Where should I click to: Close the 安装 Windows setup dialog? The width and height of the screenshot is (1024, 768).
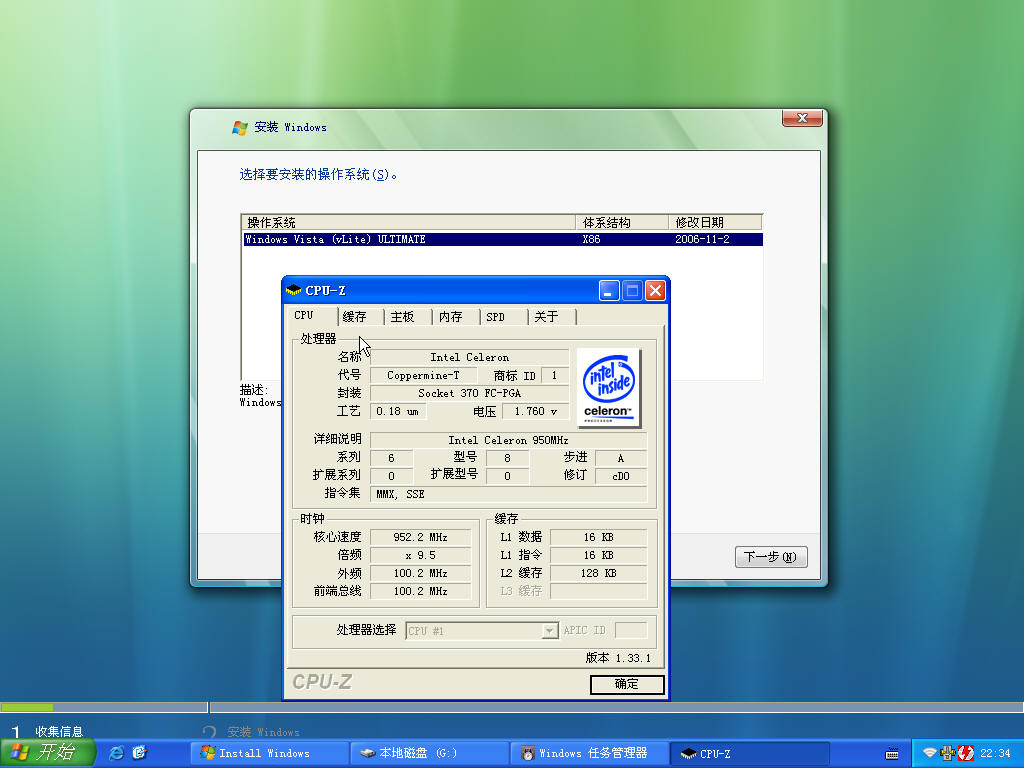(802, 118)
